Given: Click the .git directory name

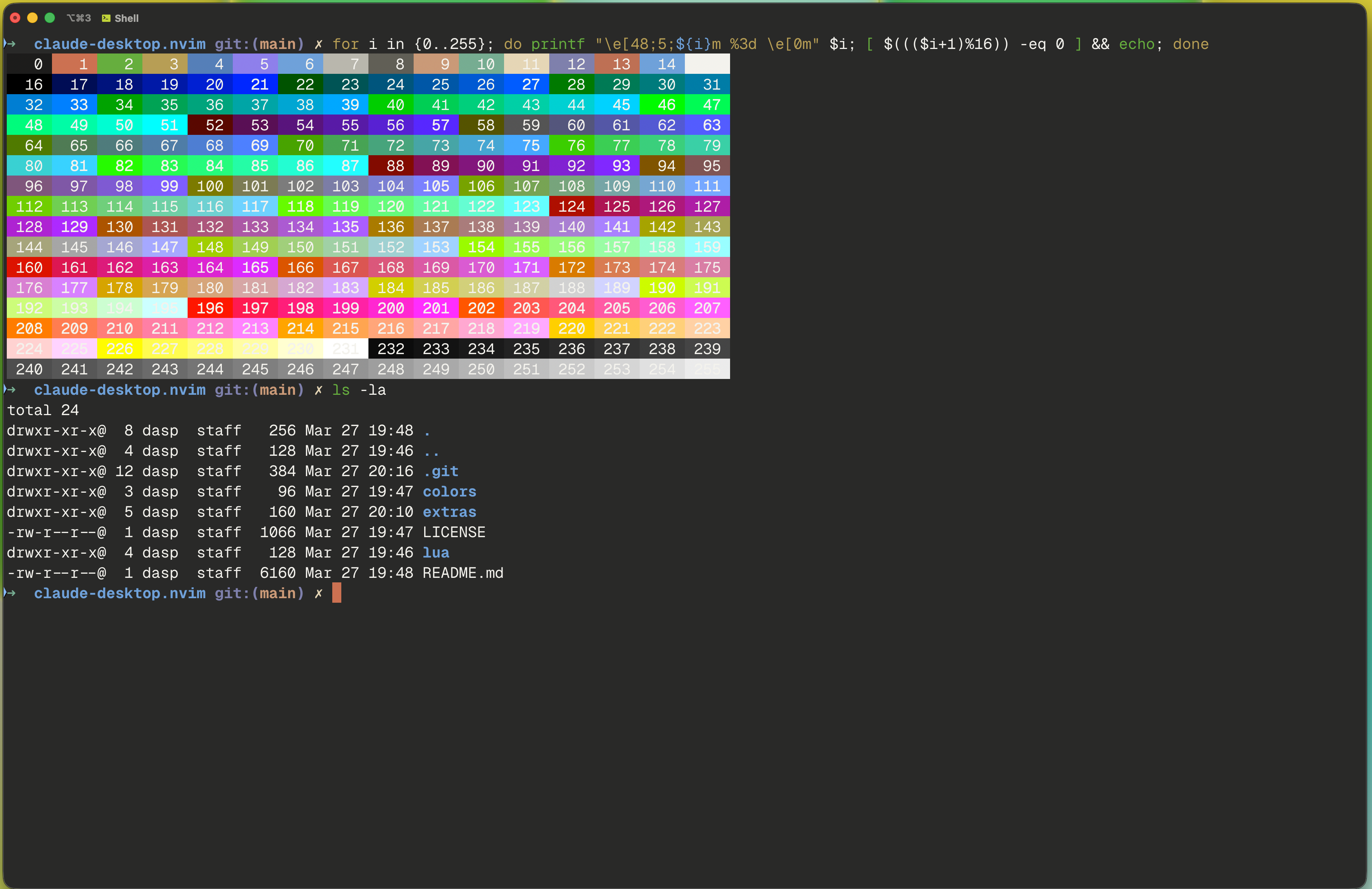Looking at the screenshot, I should pyautogui.click(x=441, y=472).
